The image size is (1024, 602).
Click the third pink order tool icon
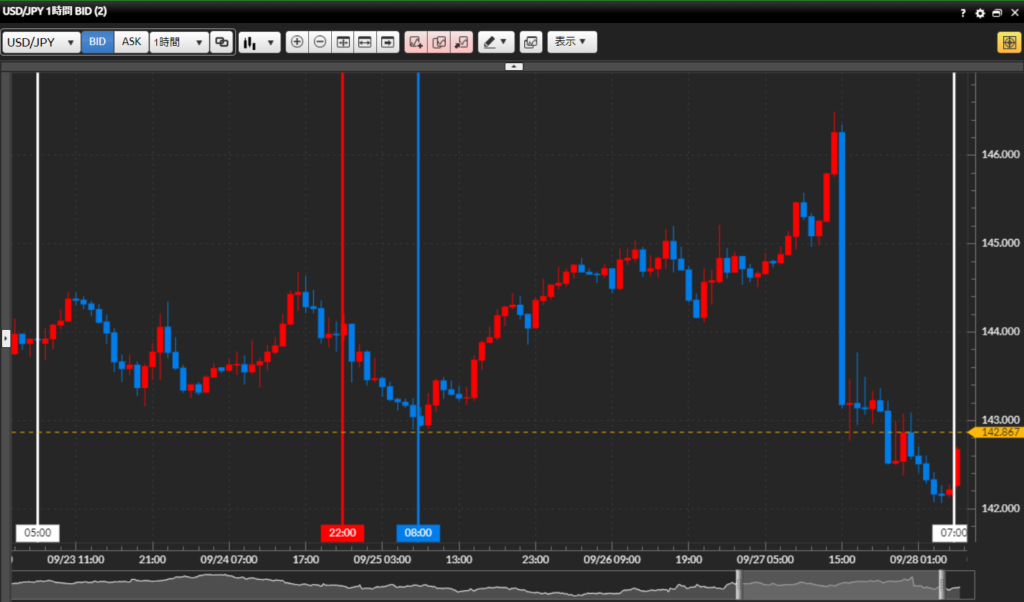pos(461,42)
